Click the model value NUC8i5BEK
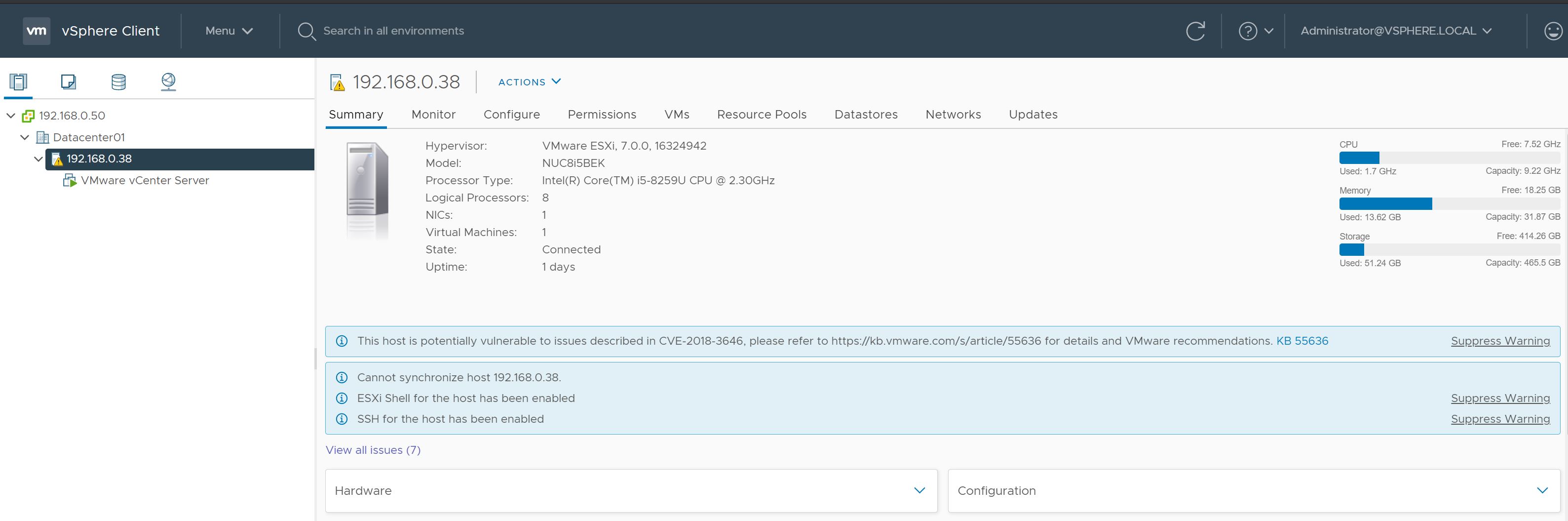 pyautogui.click(x=574, y=163)
